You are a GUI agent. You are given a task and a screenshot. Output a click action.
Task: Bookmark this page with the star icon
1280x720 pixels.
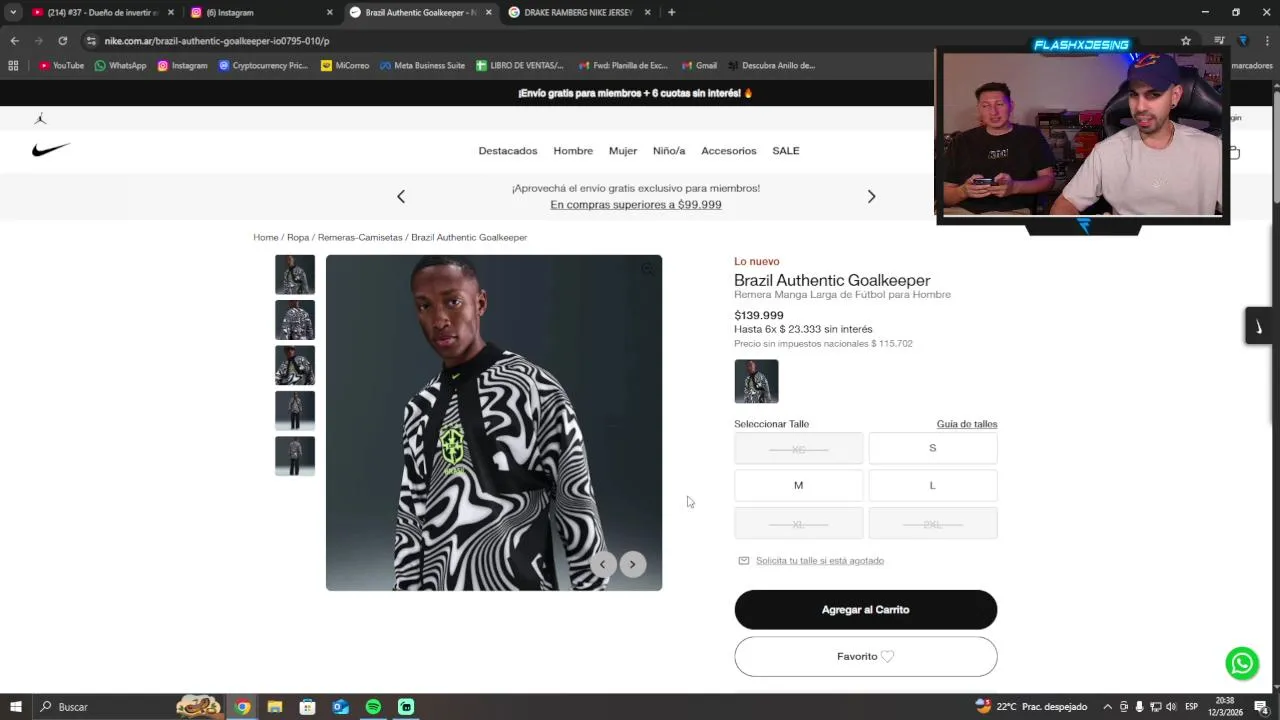[x=1186, y=41]
